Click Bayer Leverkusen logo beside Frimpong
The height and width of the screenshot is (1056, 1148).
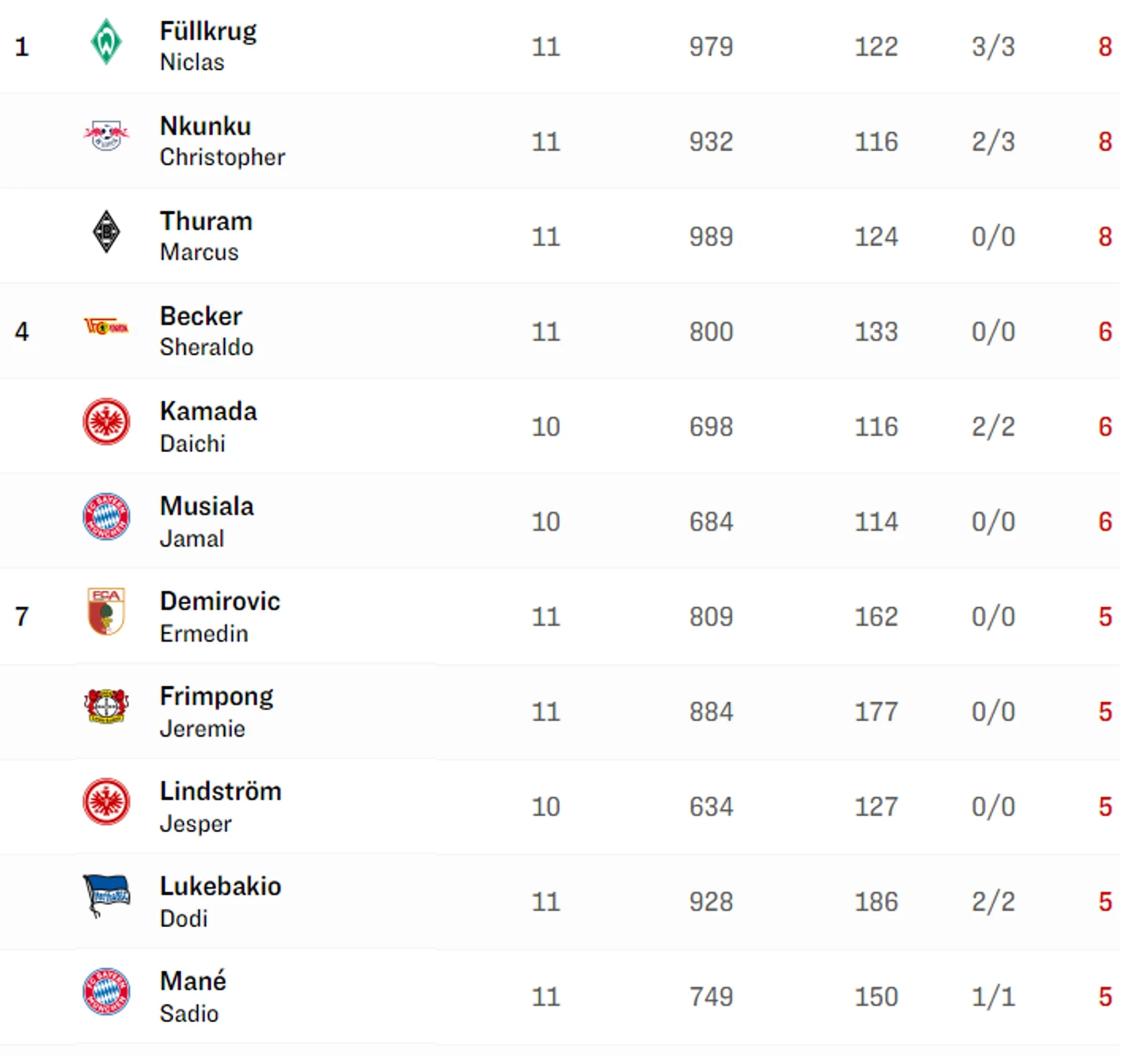pos(106,706)
